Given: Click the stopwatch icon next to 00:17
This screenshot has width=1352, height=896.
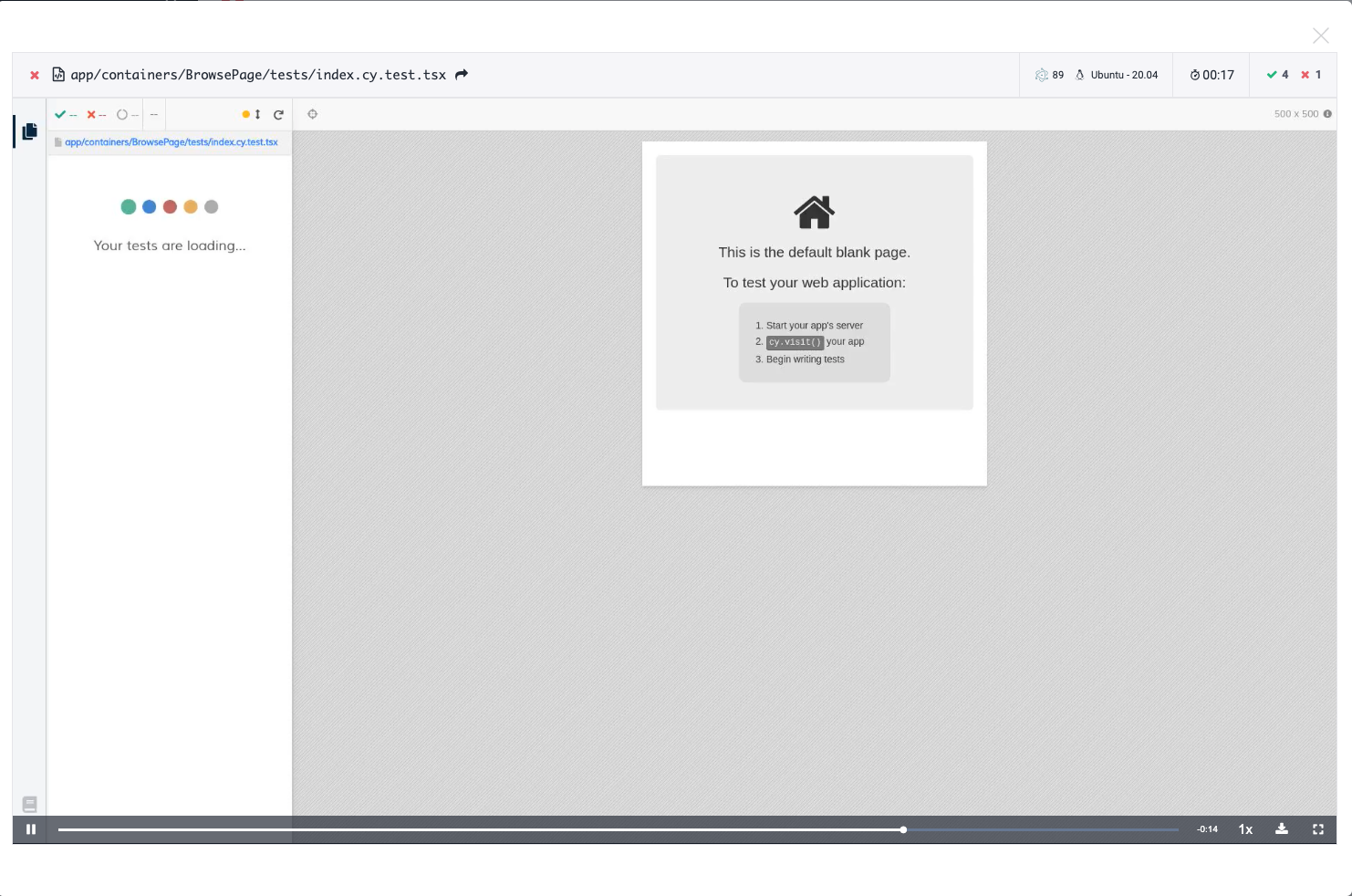Looking at the screenshot, I should coord(1194,75).
